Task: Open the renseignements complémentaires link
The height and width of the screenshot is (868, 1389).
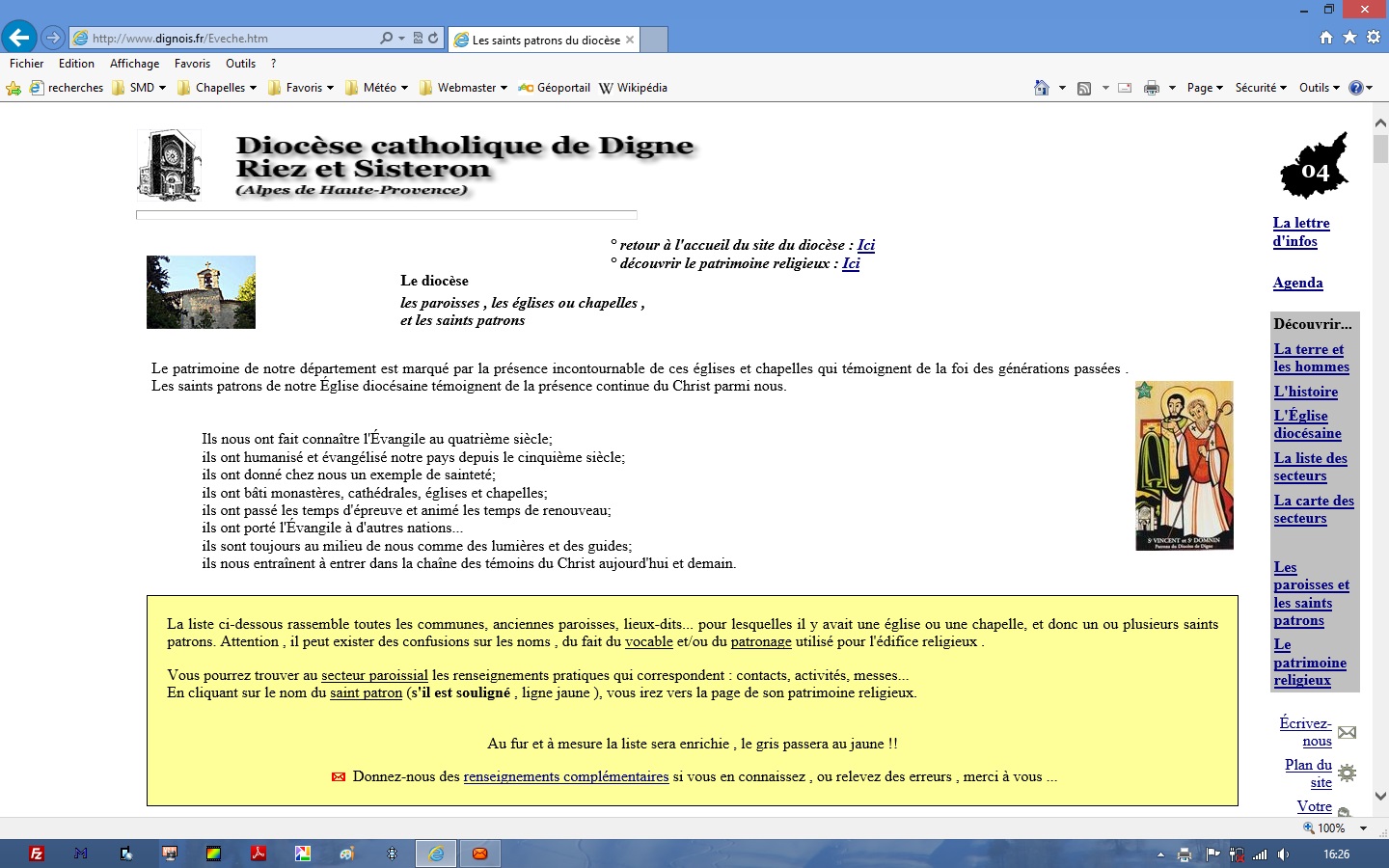Action: (x=566, y=776)
